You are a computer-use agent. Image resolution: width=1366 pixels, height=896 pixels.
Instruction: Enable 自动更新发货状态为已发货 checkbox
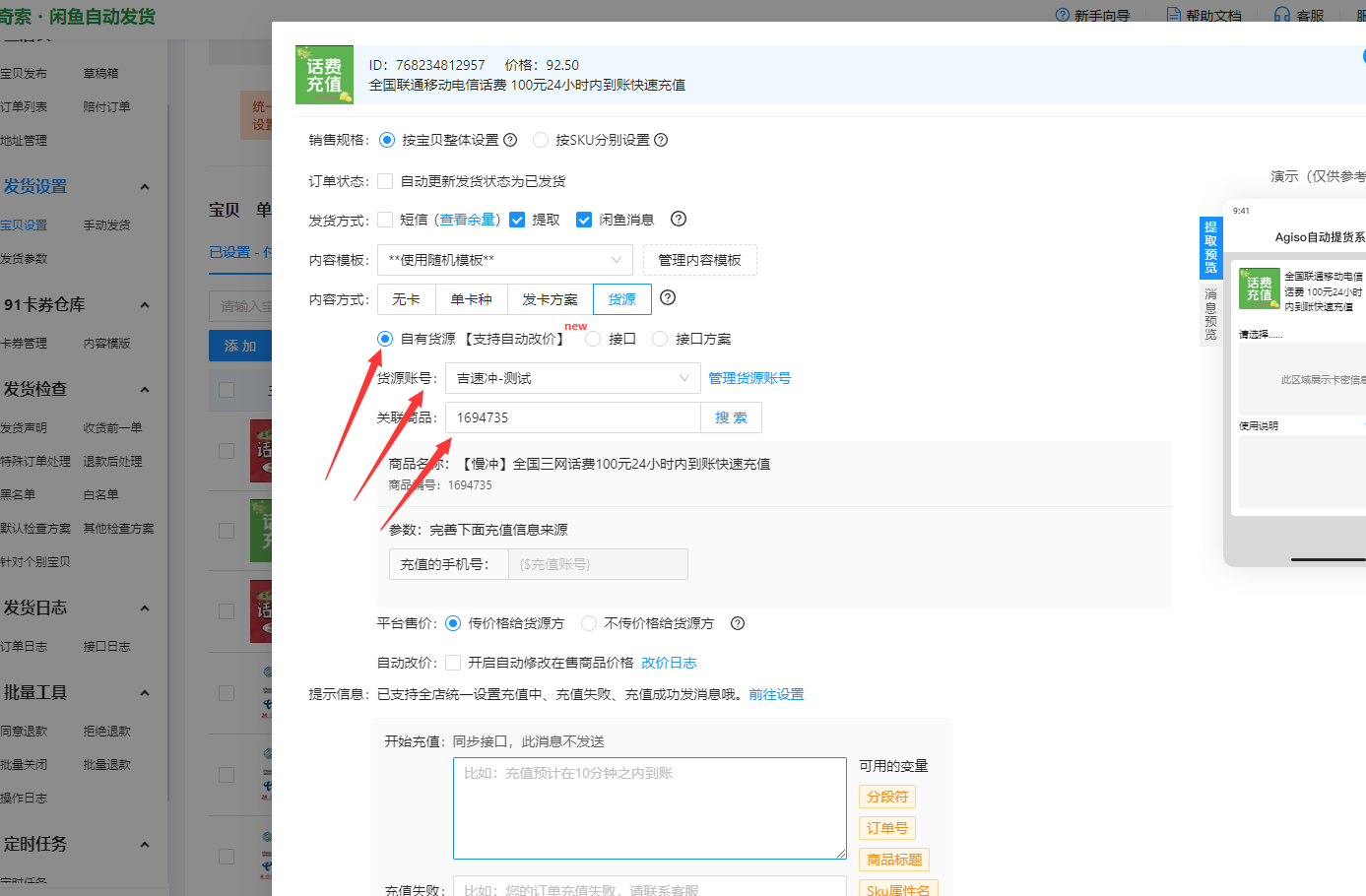click(x=385, y=181)
